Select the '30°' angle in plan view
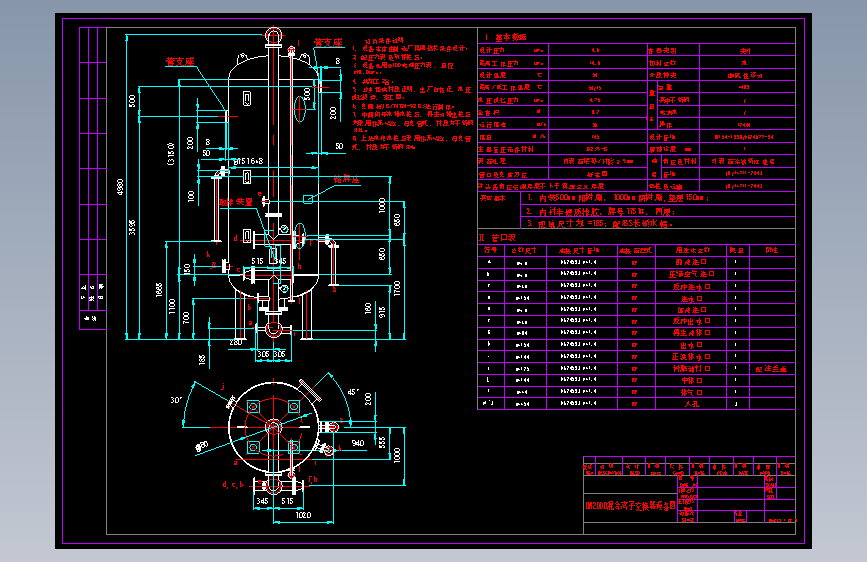The height and width of the screenshot is (562, 867). [x=176, y=400]
